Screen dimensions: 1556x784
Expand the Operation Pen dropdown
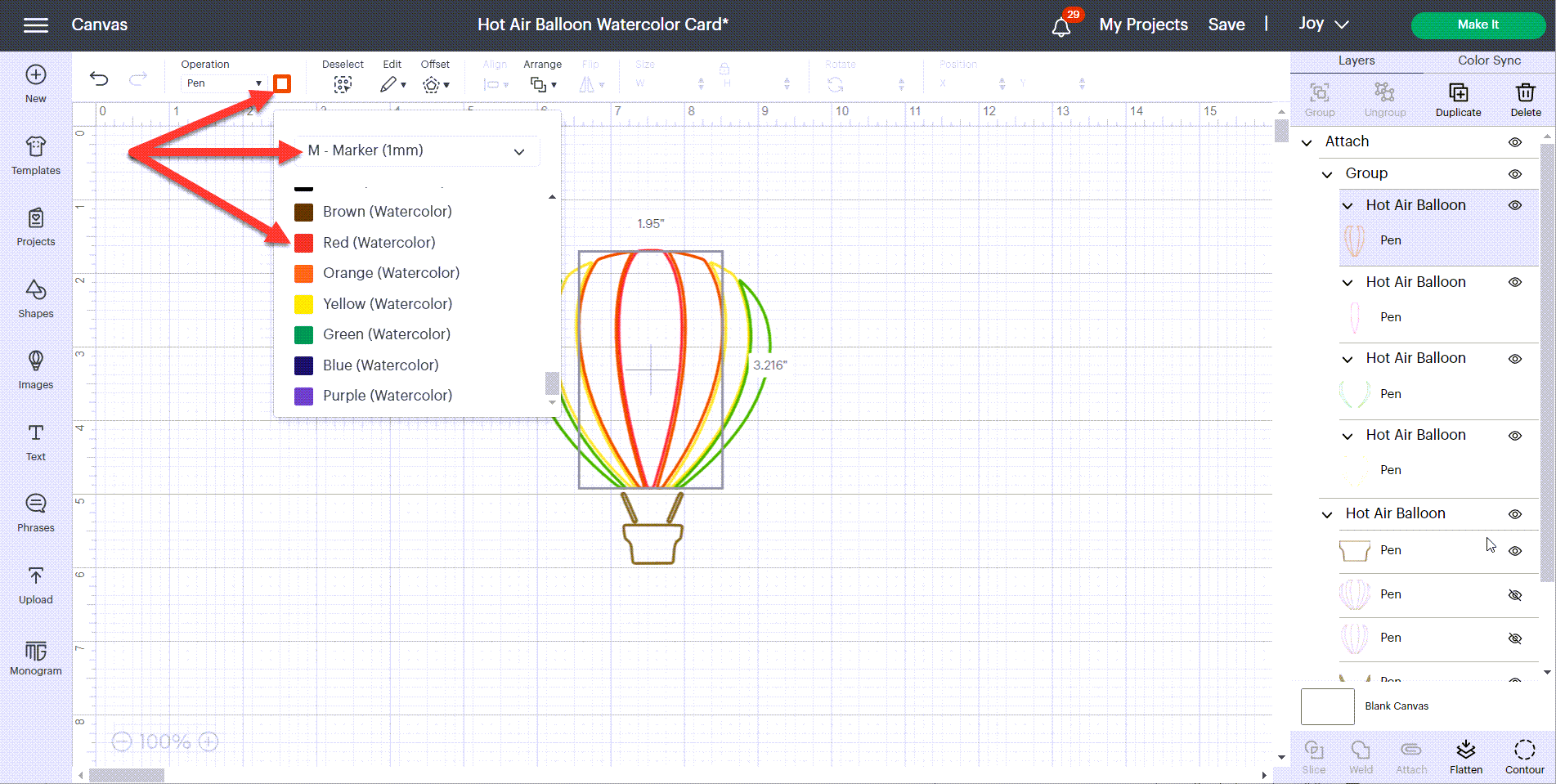pyautogui.click(x=223, y=83)
